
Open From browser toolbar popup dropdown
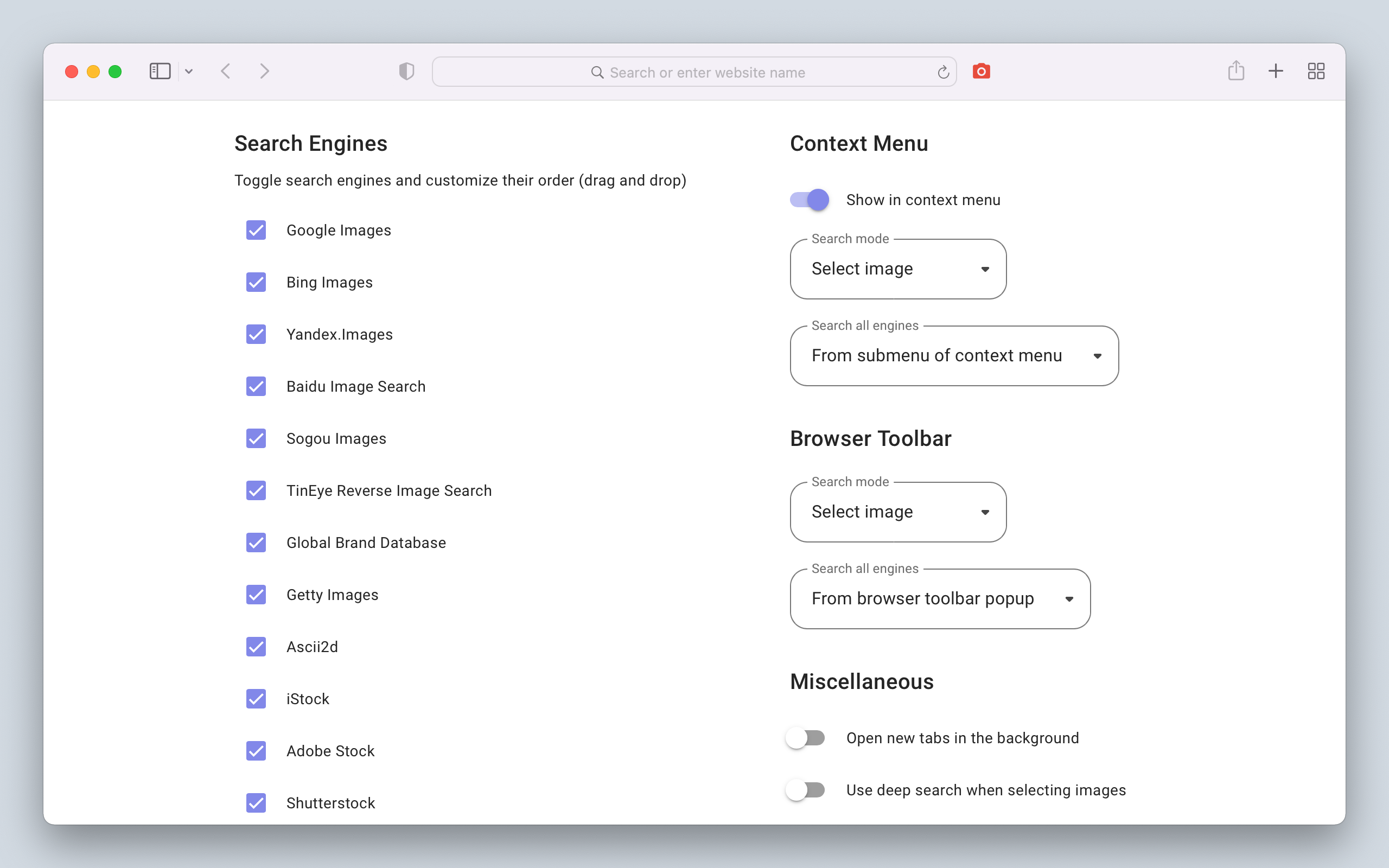(940, 599)
